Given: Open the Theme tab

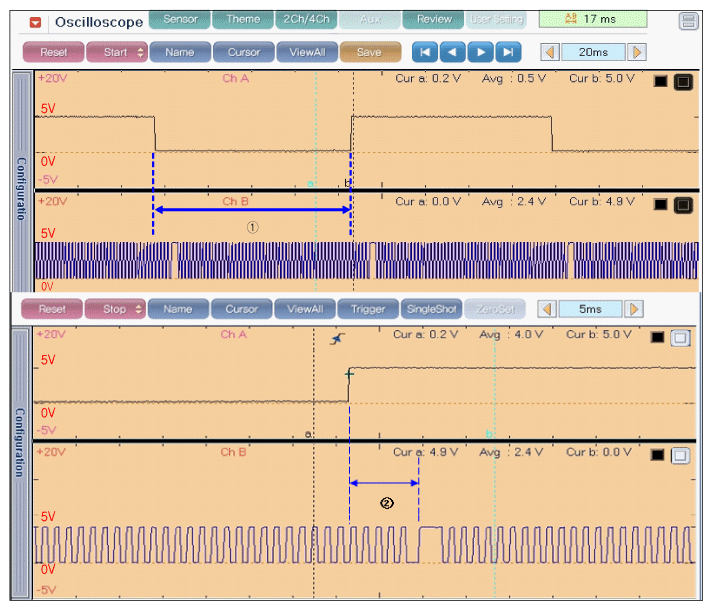Looking at the screenshot, I should point(243,20).
